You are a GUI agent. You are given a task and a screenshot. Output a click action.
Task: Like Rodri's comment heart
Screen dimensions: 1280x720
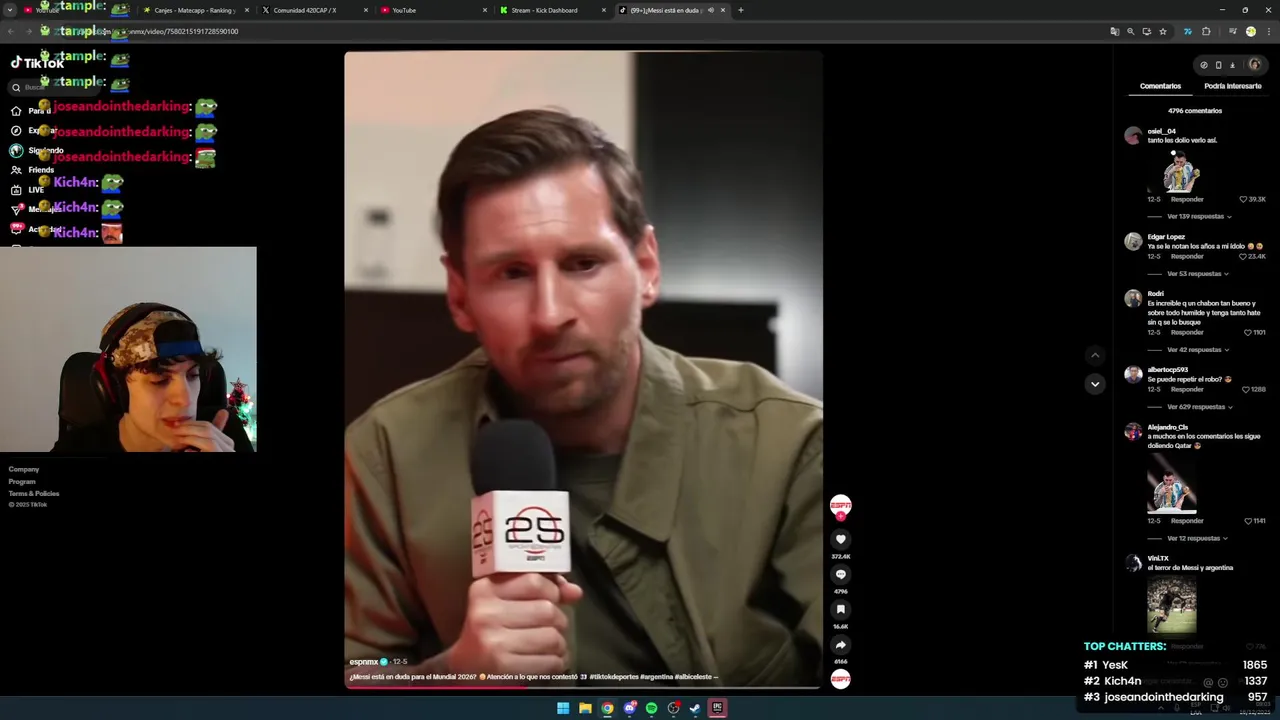coord(1248,332)
